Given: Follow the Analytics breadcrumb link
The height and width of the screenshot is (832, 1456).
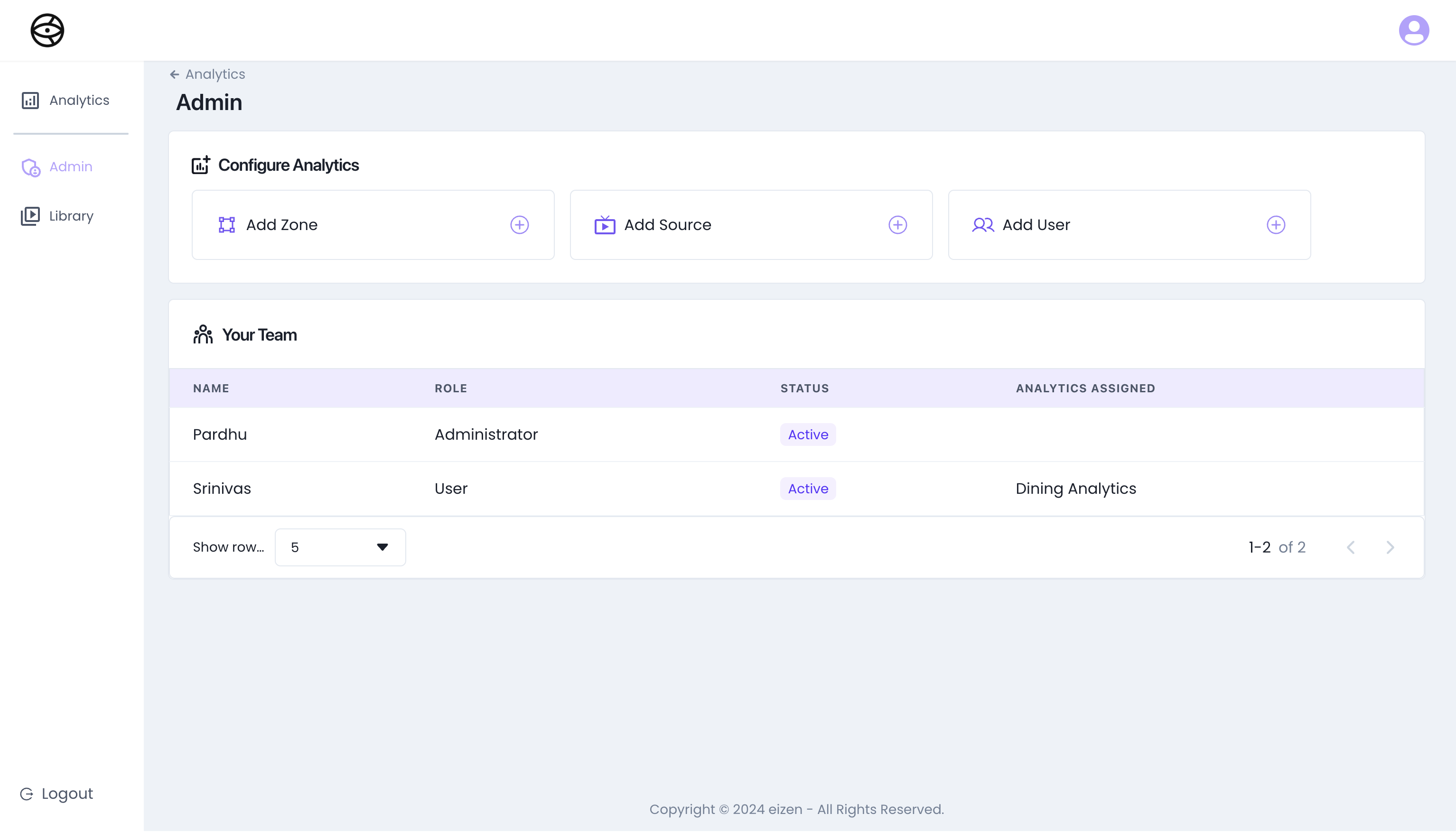Looking at the screenshot, I should tap(215, 74).
